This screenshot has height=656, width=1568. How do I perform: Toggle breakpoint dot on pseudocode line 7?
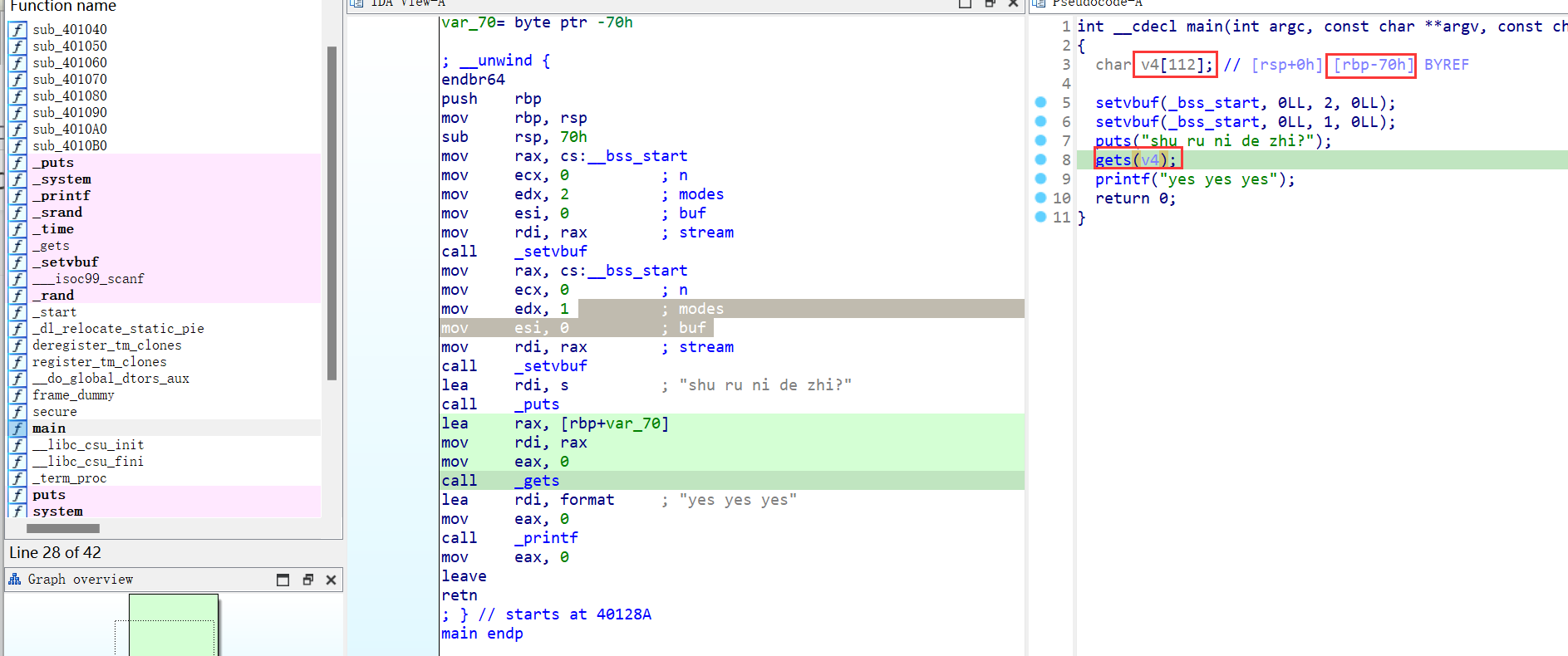1040,140
